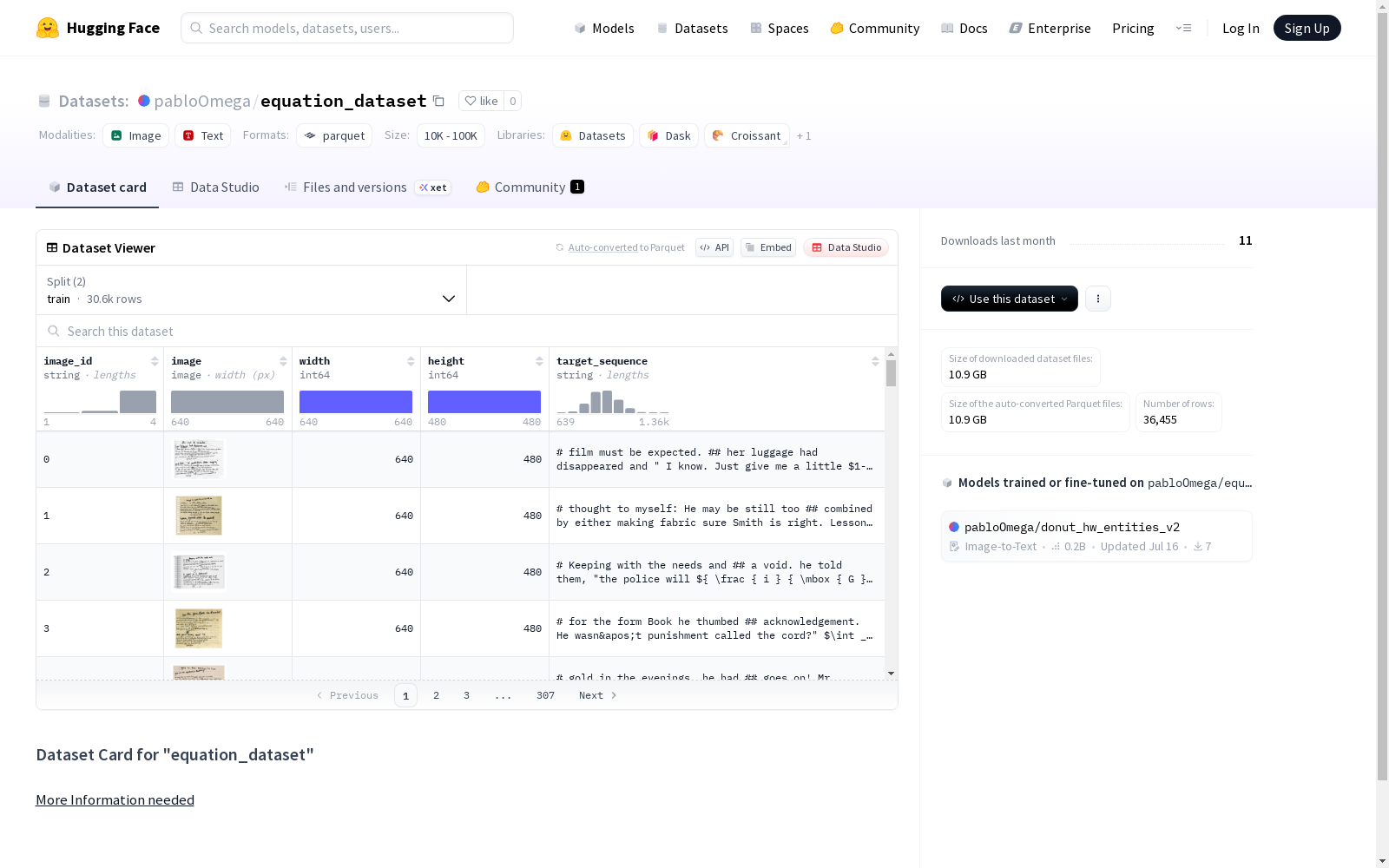The width and height of the screenshot is (1389, 868).
Task: Click the dataset viewer scroll down arrow
Action: pos(891,674)
